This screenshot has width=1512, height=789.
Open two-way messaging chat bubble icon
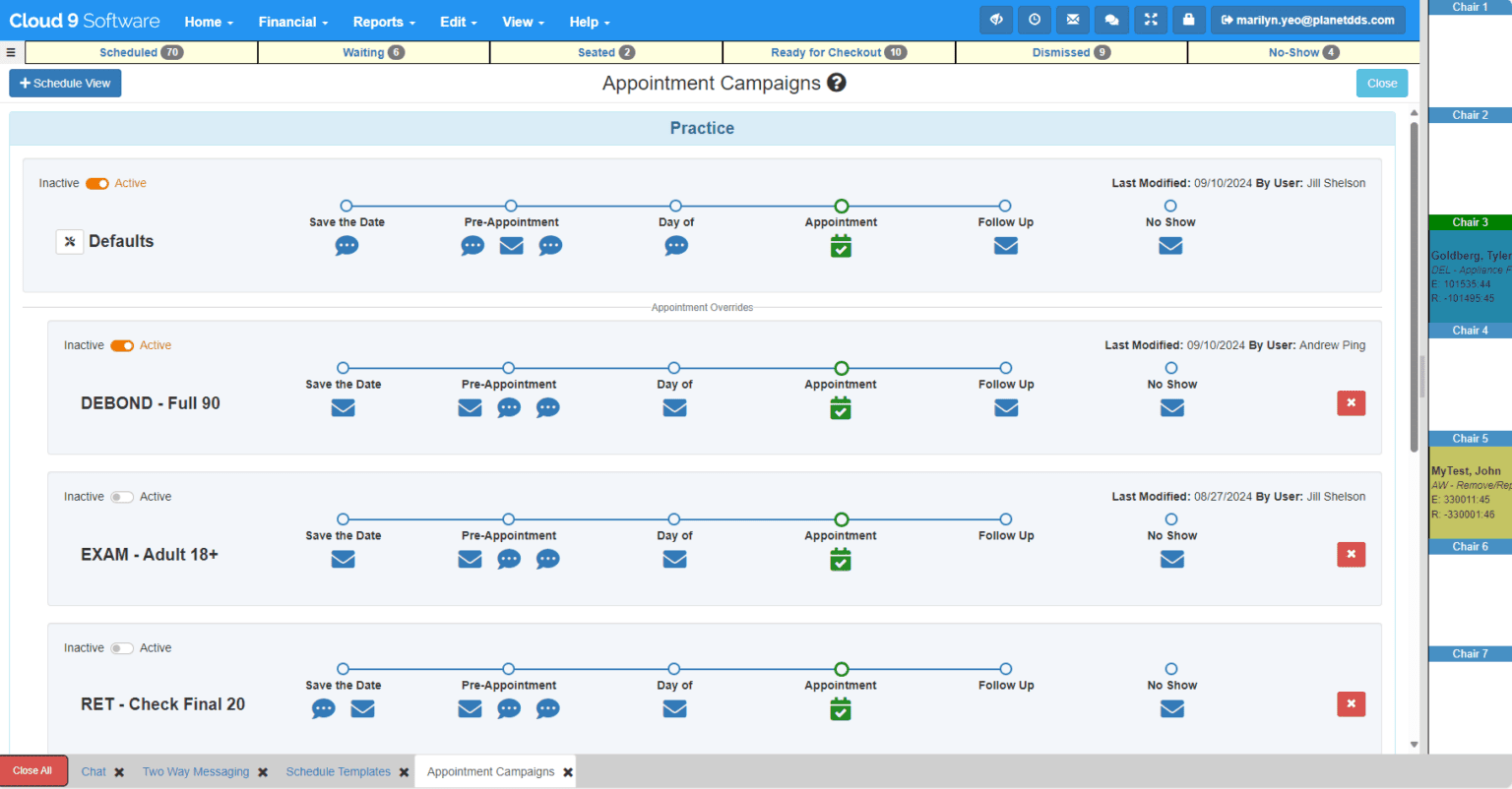1111,19
